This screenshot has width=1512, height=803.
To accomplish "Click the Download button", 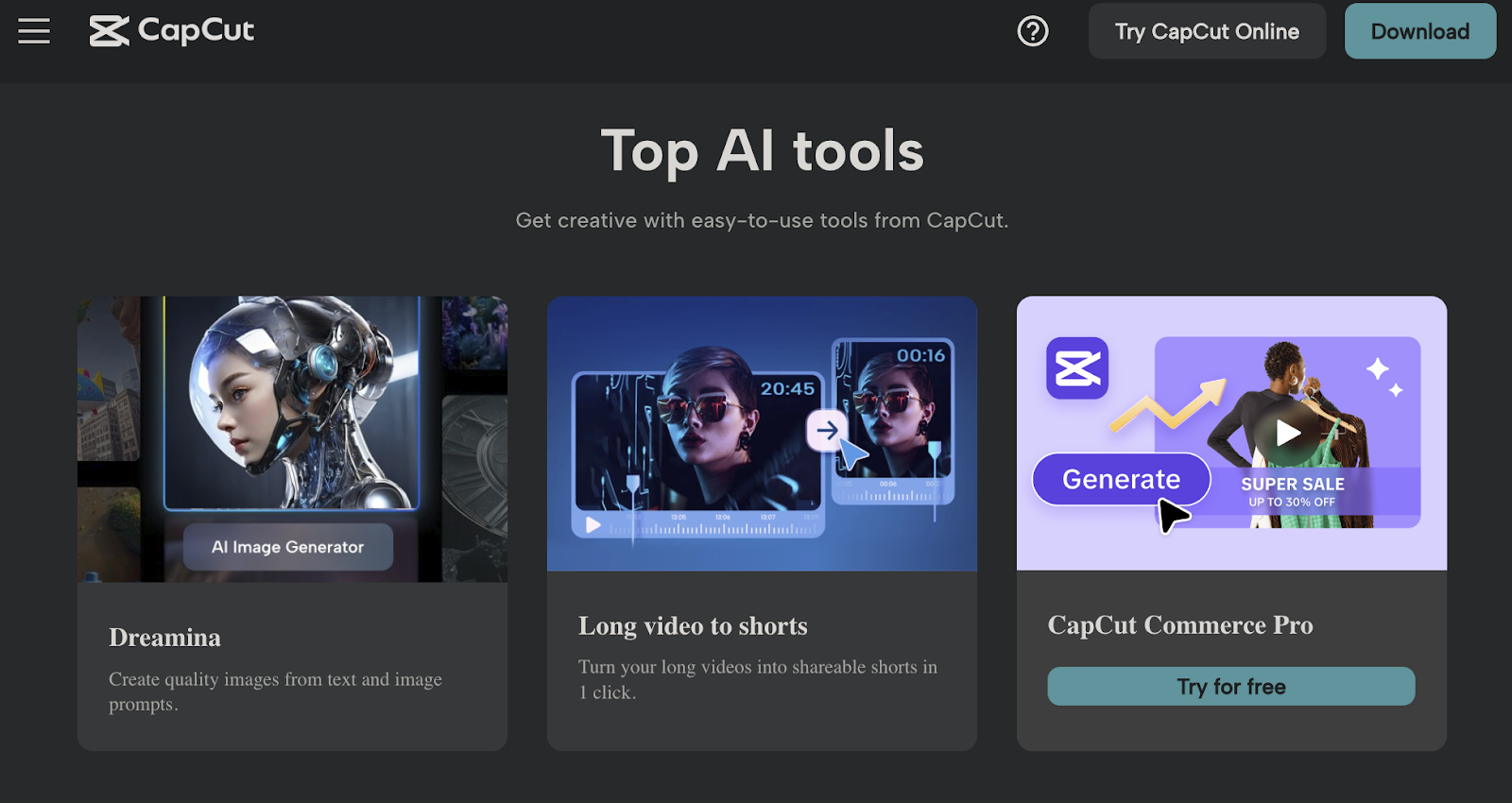I will pyautogui.click(x=1420, y=31).
